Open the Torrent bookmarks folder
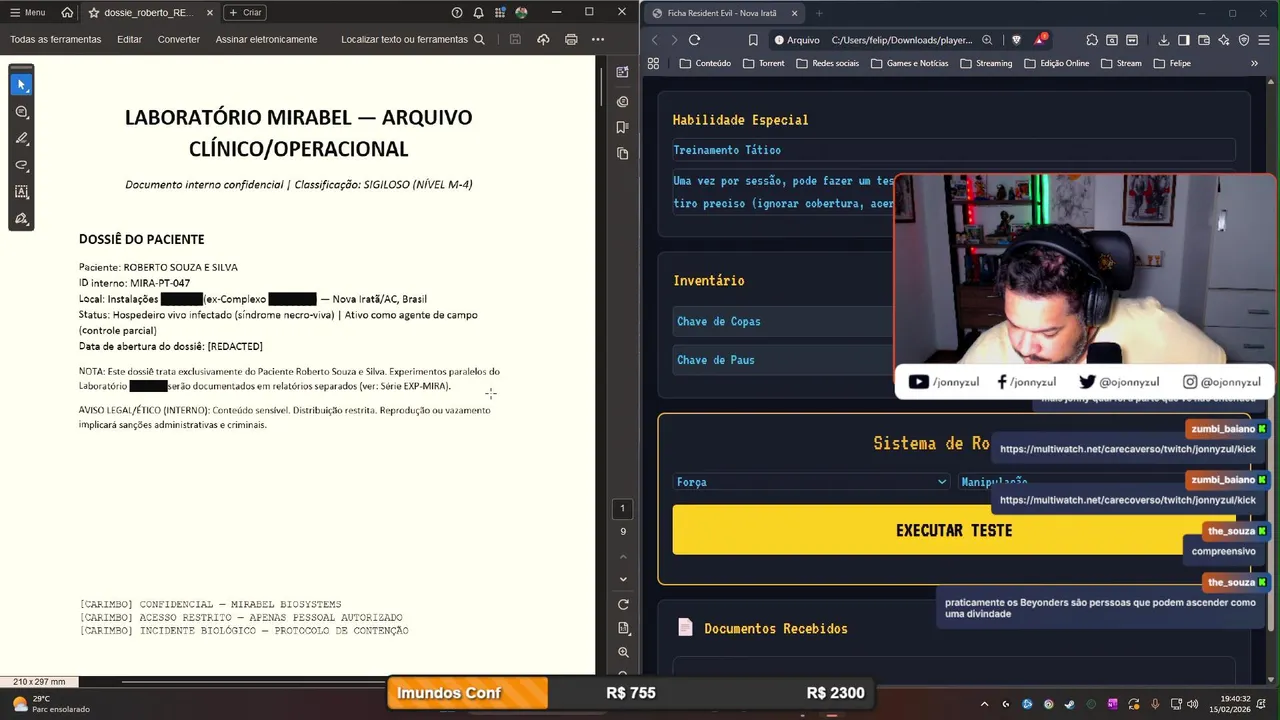 click(x=763, y=63)
